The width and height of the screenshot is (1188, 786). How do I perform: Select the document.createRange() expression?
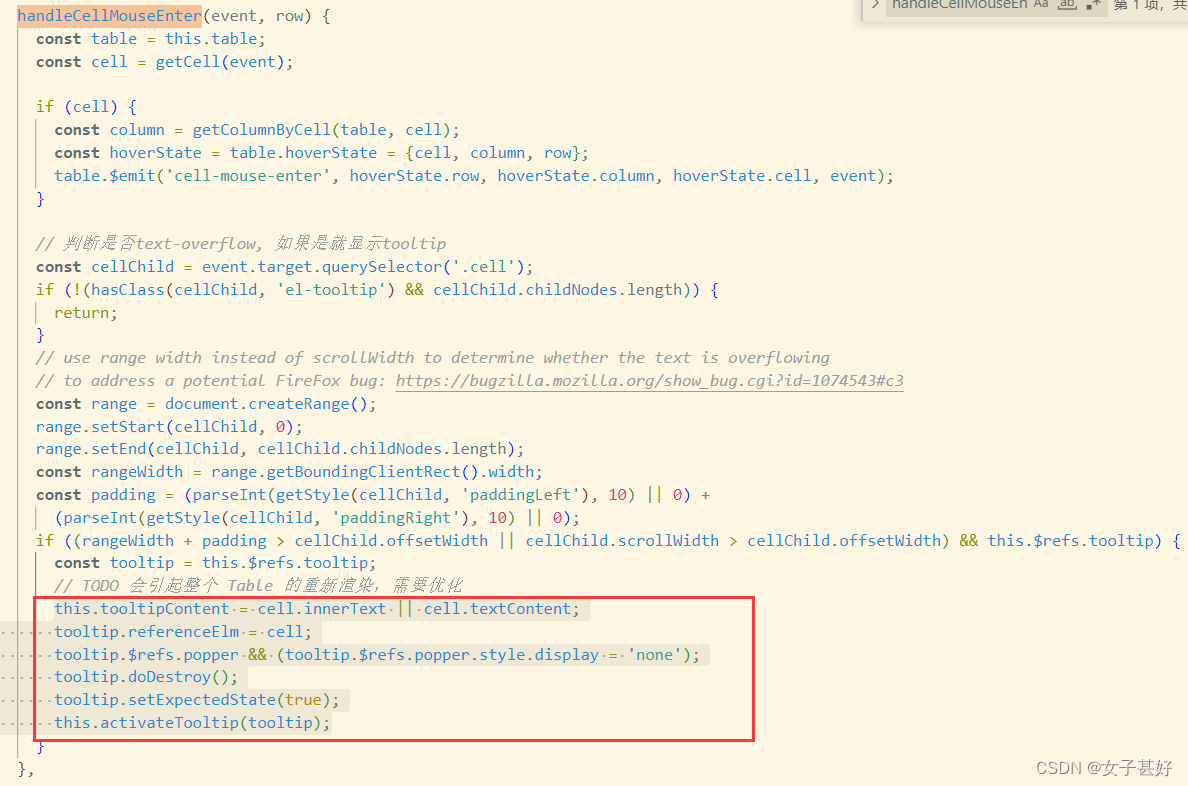[x=270, y=403]
